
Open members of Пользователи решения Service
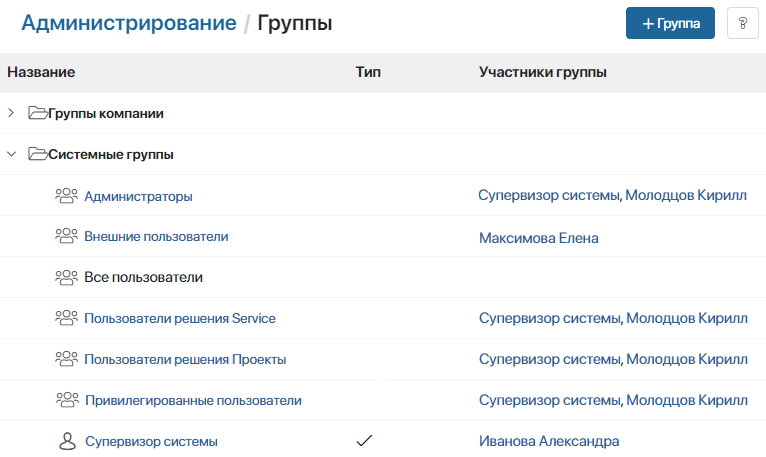[613, 318]
